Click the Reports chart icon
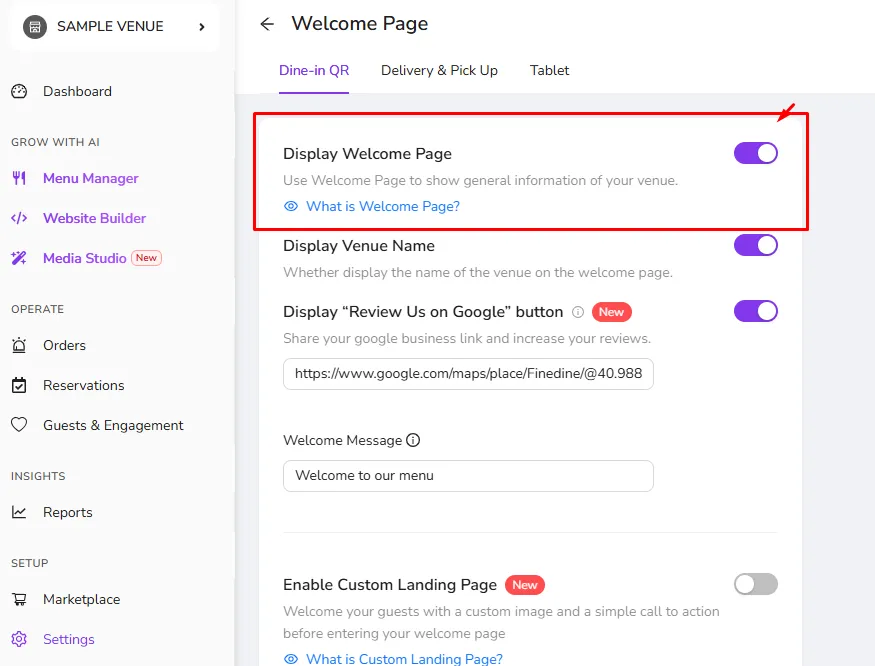 tap(19, 512)
